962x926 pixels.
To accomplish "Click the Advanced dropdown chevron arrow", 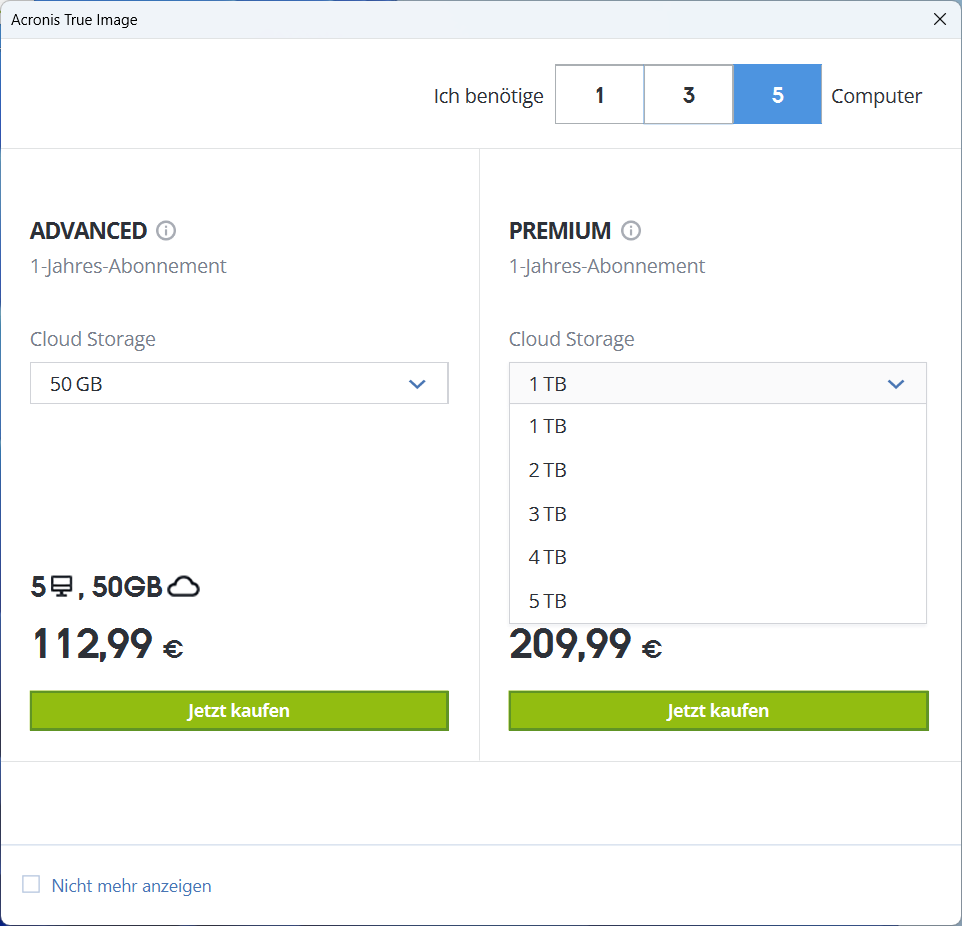I will (417, 384).
